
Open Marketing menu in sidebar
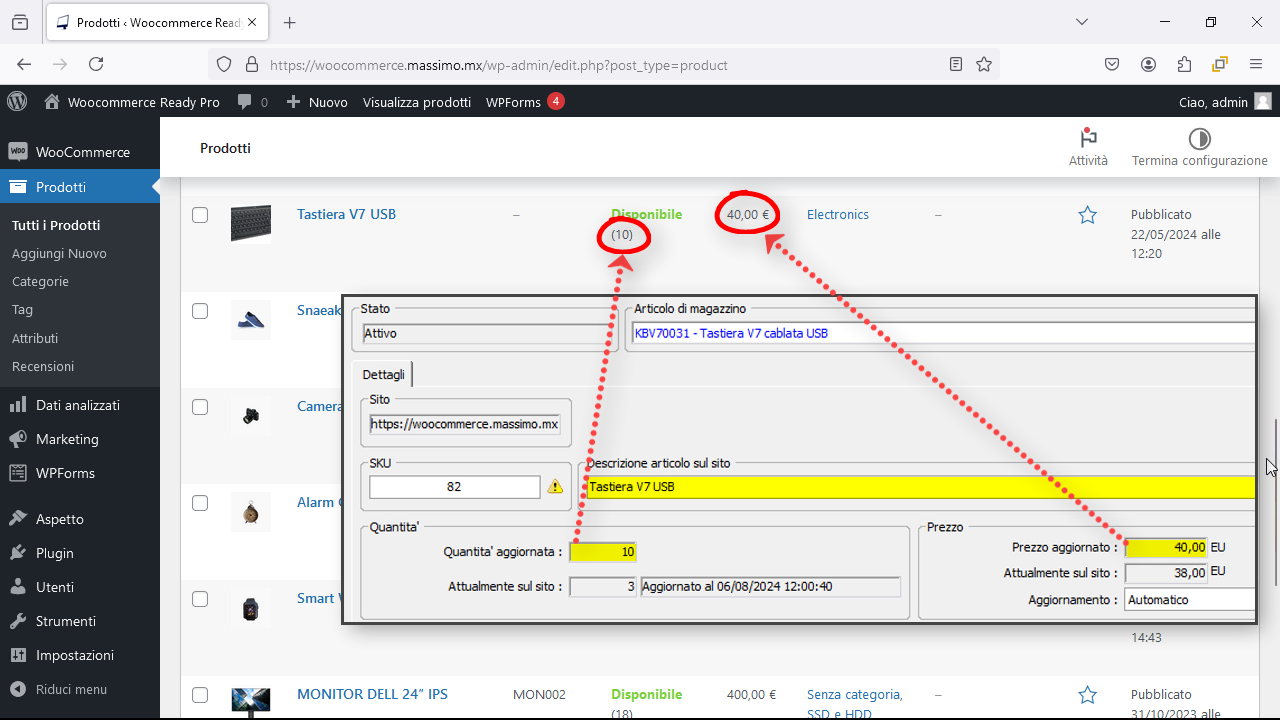coord(80,439)
